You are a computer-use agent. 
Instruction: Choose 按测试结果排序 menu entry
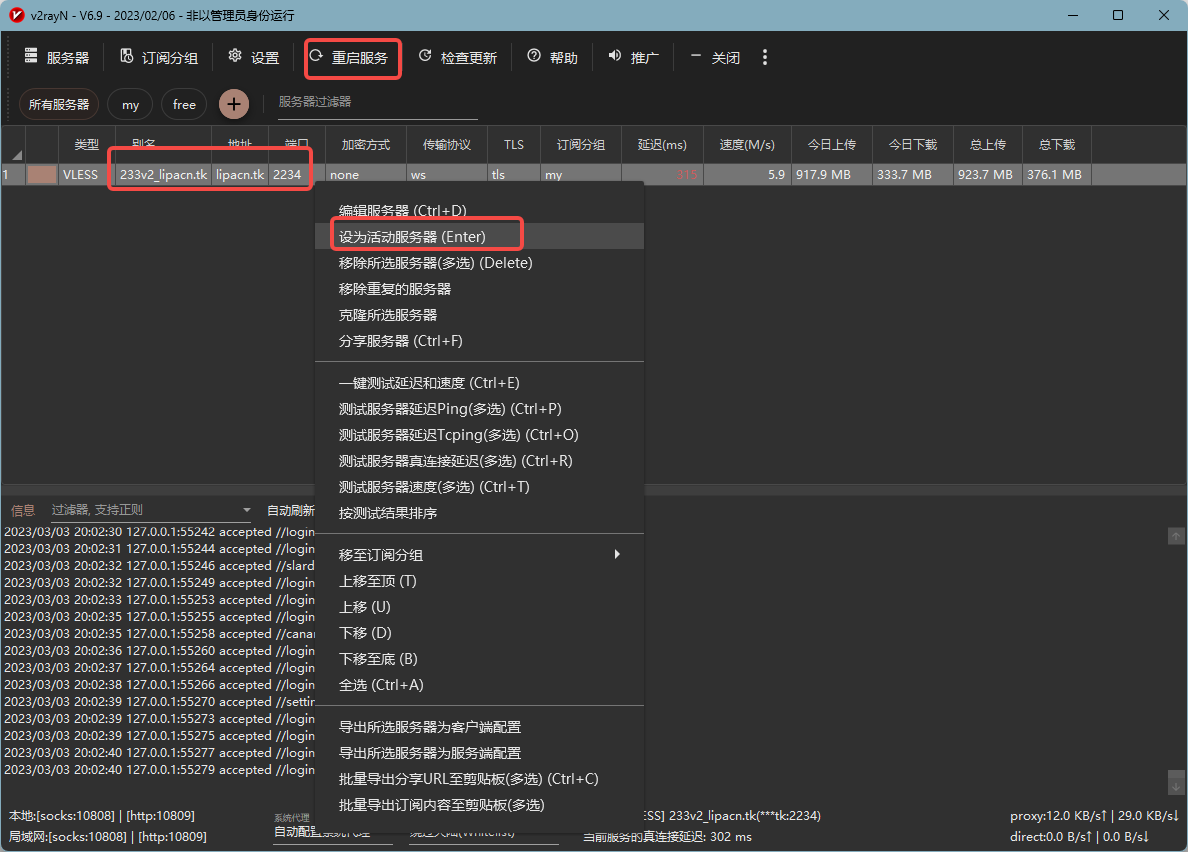[x=479, y=513]
